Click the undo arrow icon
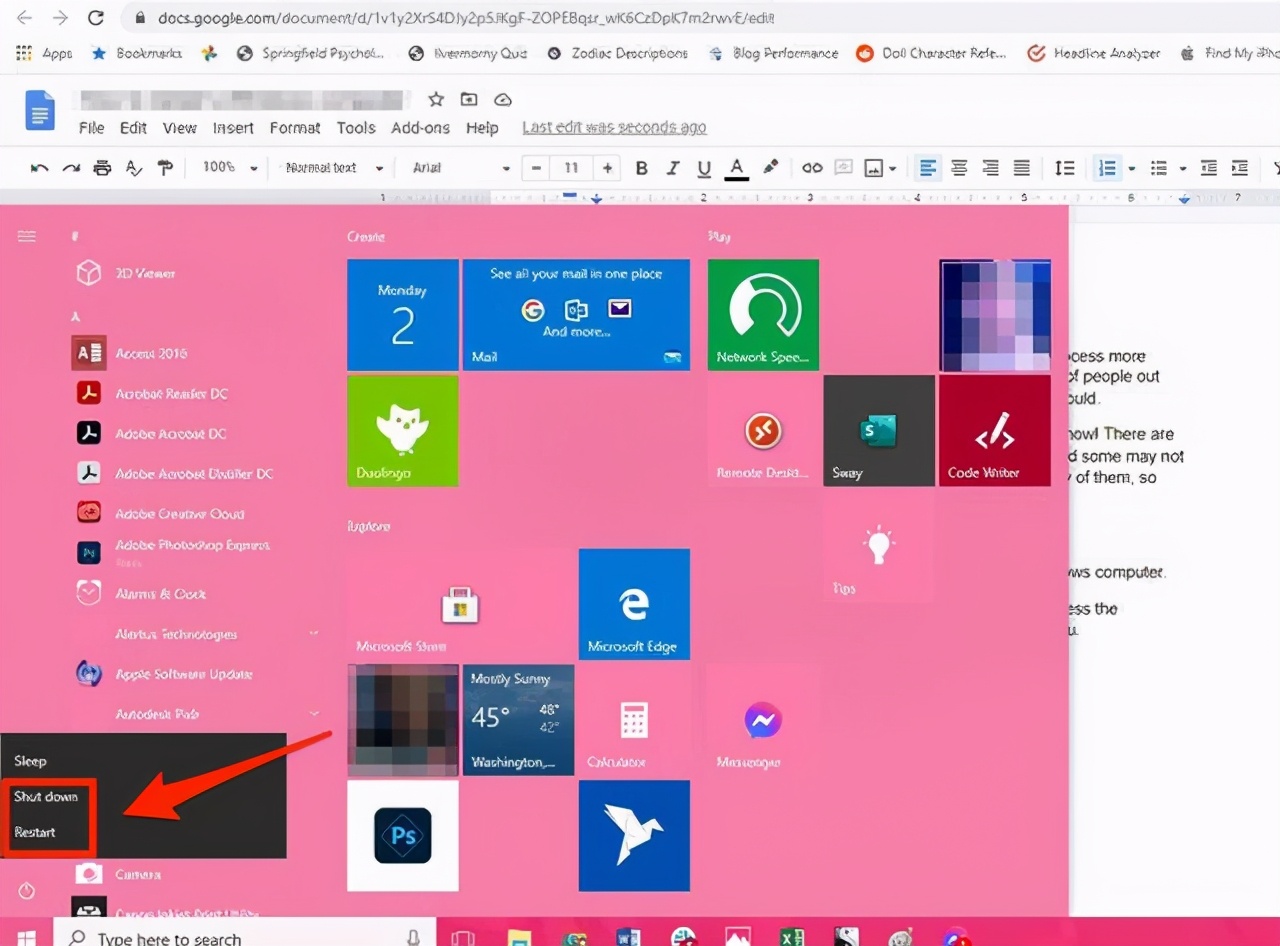Image resolution: width=1280 pixels, height=946 pixels. [40, 168]
